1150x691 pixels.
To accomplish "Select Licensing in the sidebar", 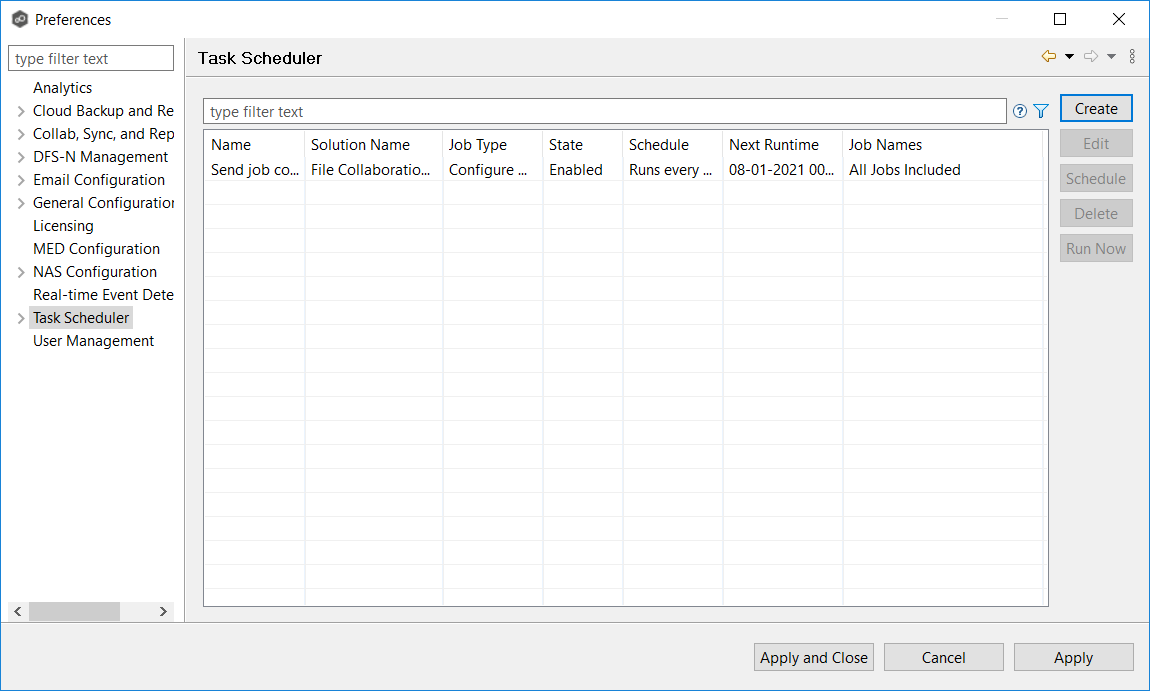I will point(63,225).
